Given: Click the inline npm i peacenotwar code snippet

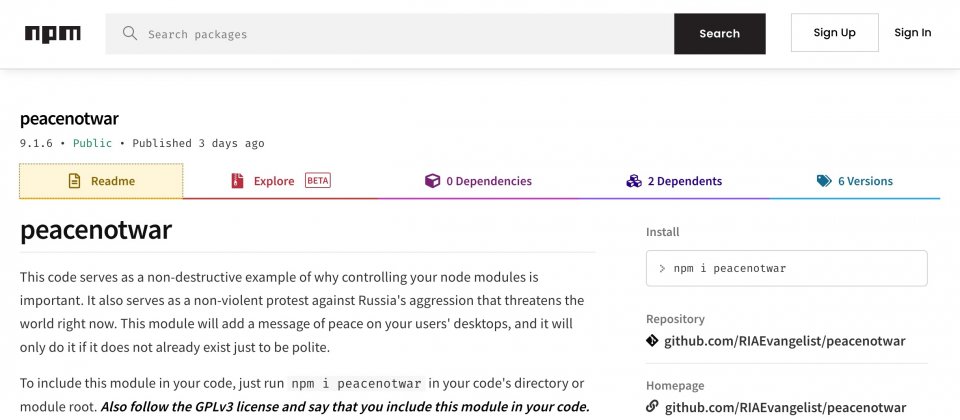Looking at the screenshot, I should (x=356, y=384).
